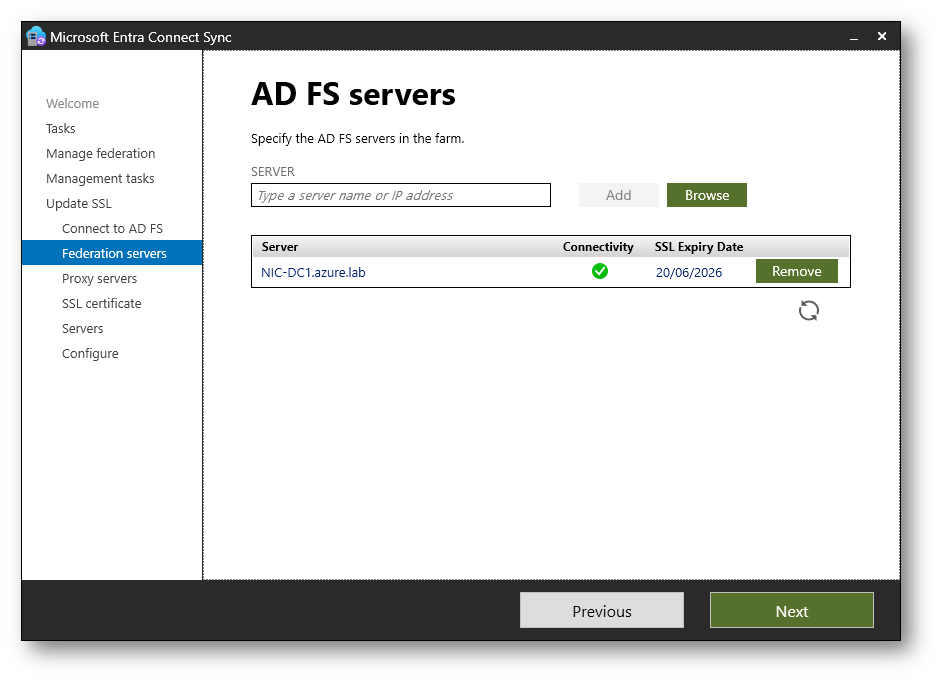Navigate to the Proxy servers step

pyautogui.click(x=99, y=278)
